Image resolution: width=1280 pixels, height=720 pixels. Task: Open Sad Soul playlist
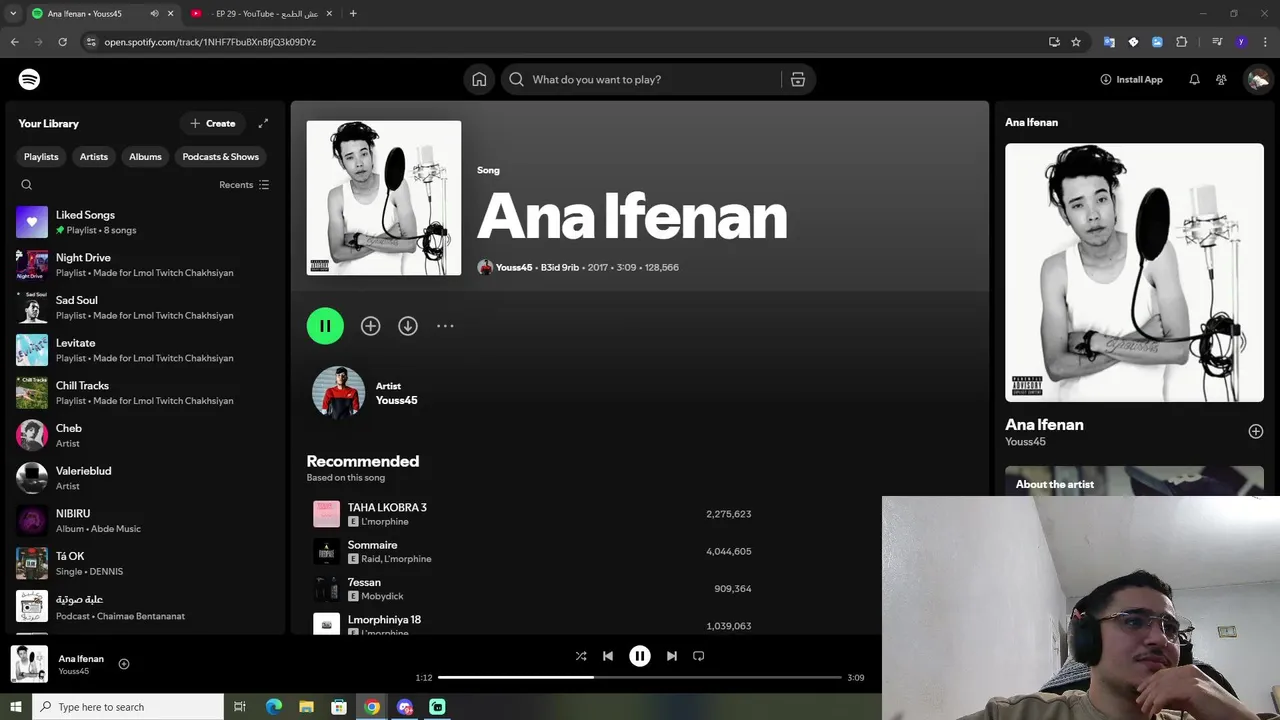(144, 307)
